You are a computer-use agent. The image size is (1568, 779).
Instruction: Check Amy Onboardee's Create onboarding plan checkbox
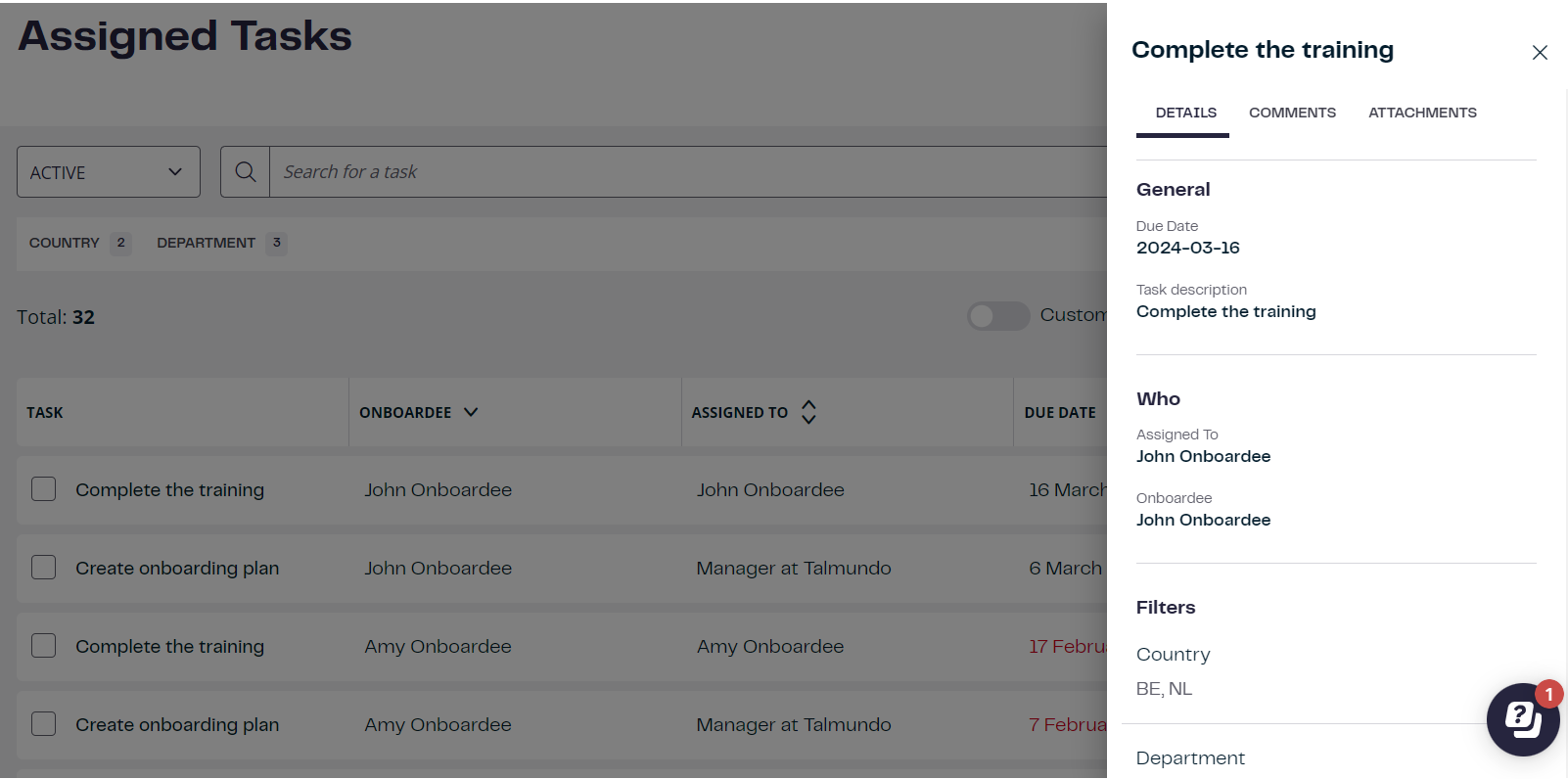click(43, 724)
